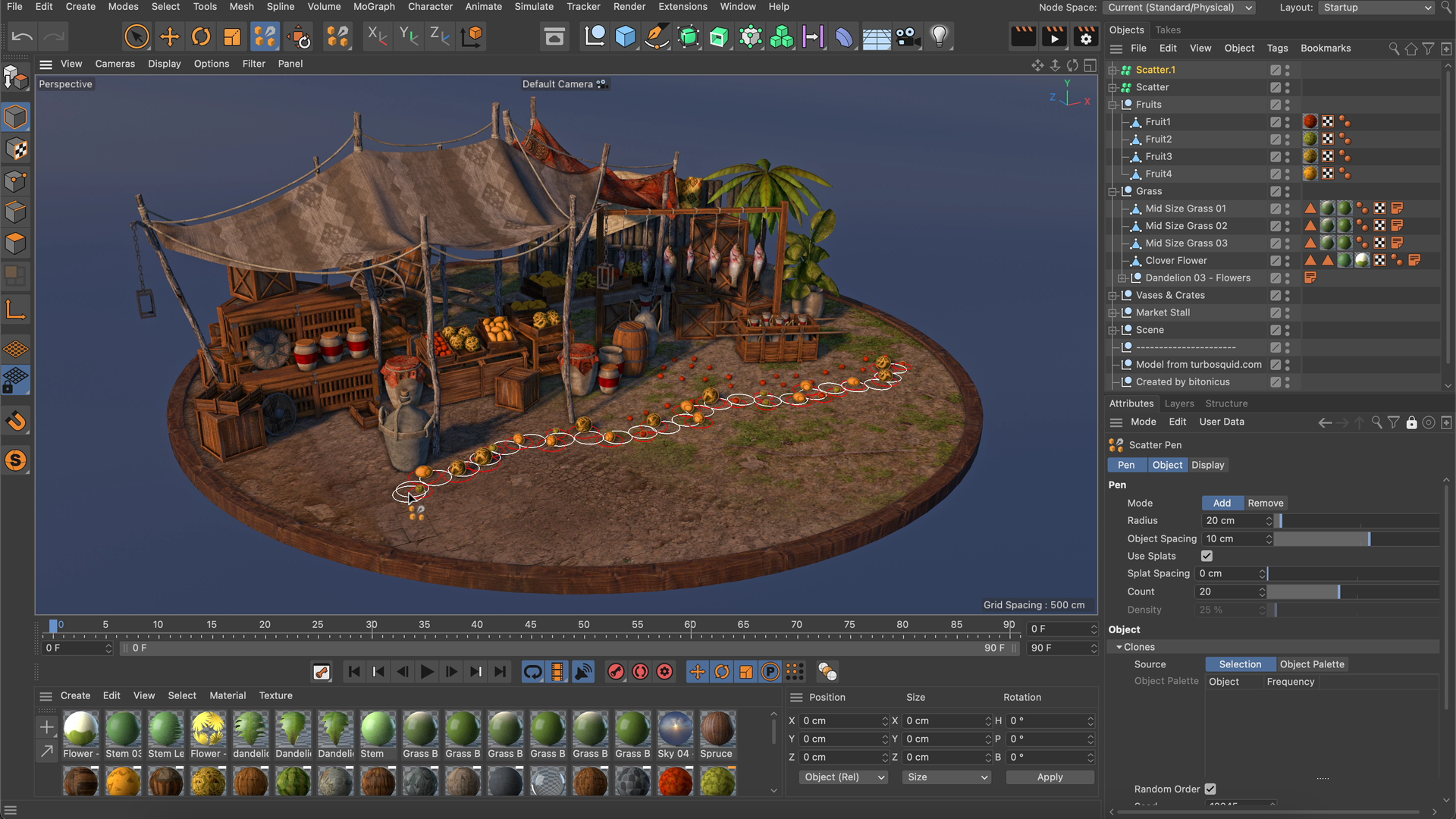Set pen mode to Remove

pos(1265,503)
